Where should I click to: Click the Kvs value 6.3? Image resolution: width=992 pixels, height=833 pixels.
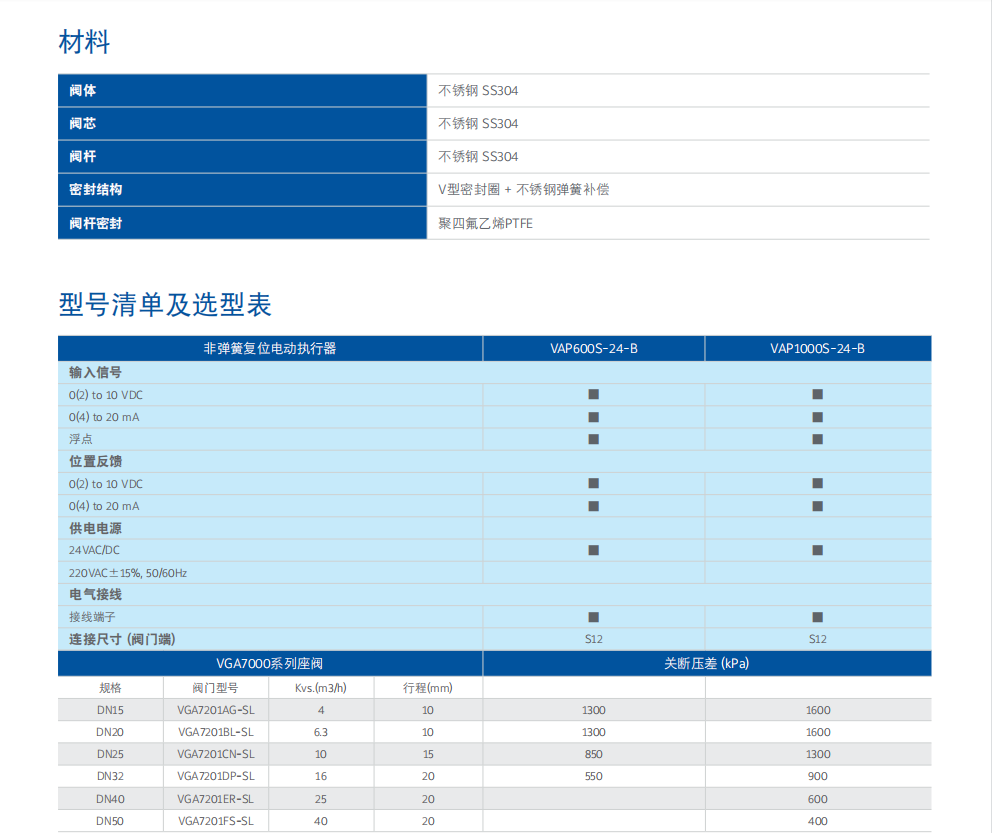[x=321, y=732]
